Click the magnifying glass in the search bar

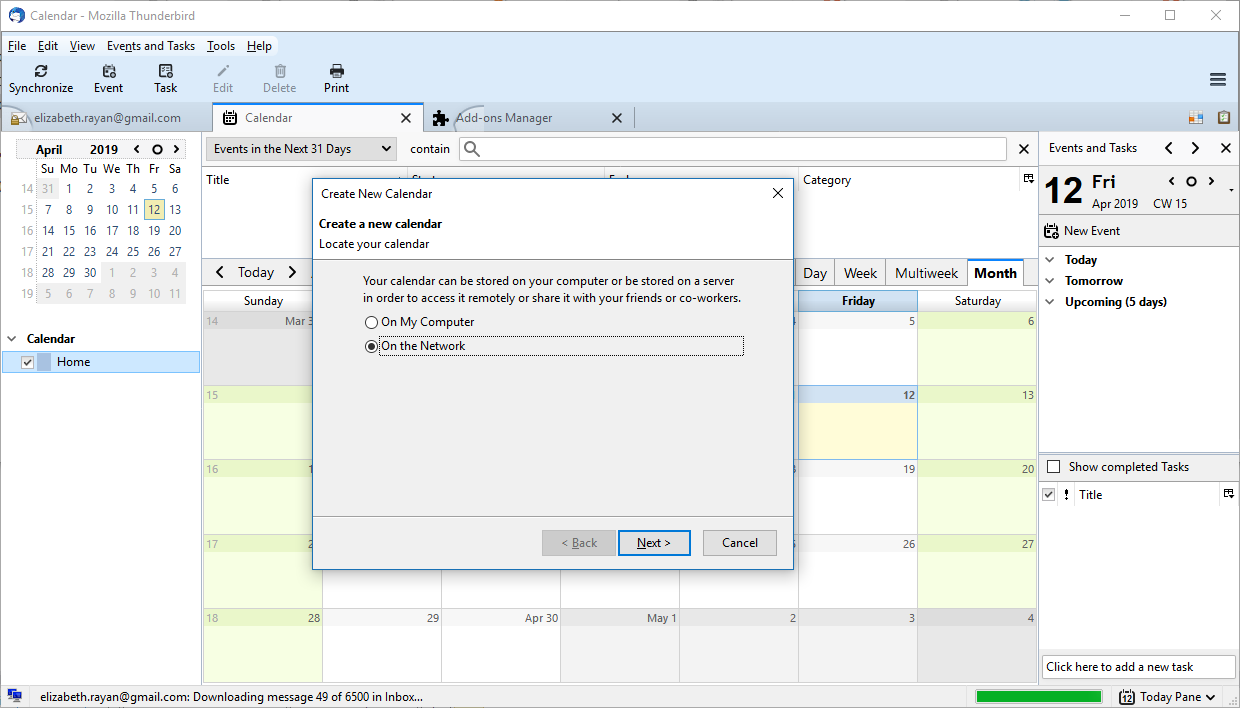471,148
